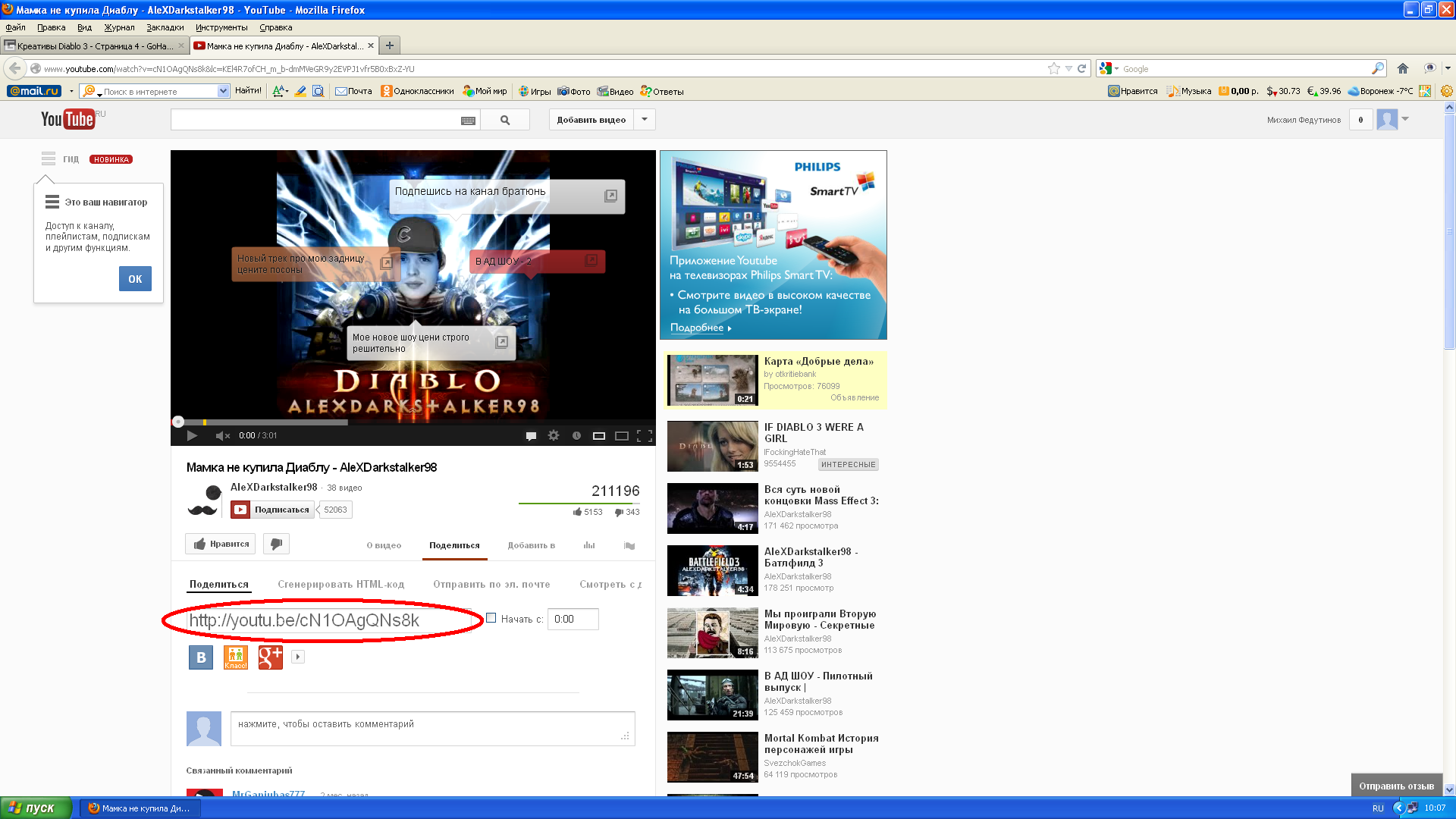Click OK in navigator tooltip

pos(135,279)
